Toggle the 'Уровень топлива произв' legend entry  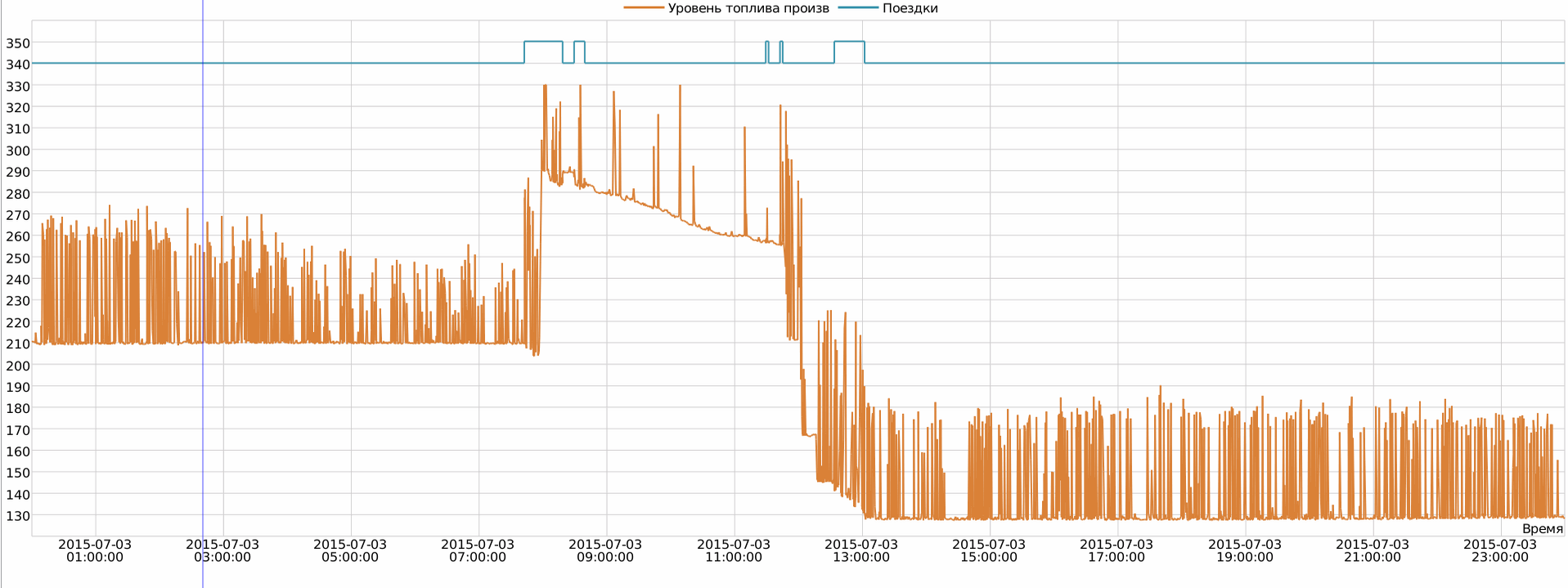click(x=748, y=8)
